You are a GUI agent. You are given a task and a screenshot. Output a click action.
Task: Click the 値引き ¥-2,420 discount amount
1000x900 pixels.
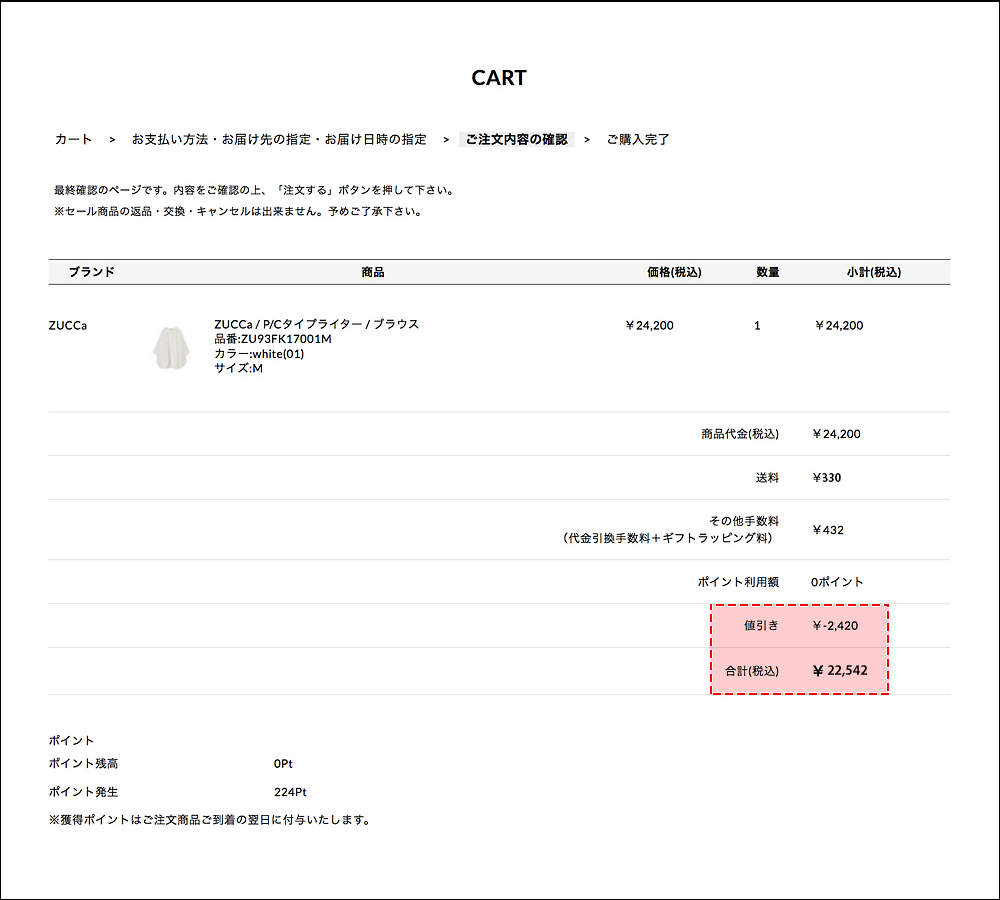(x=835, y=626)
